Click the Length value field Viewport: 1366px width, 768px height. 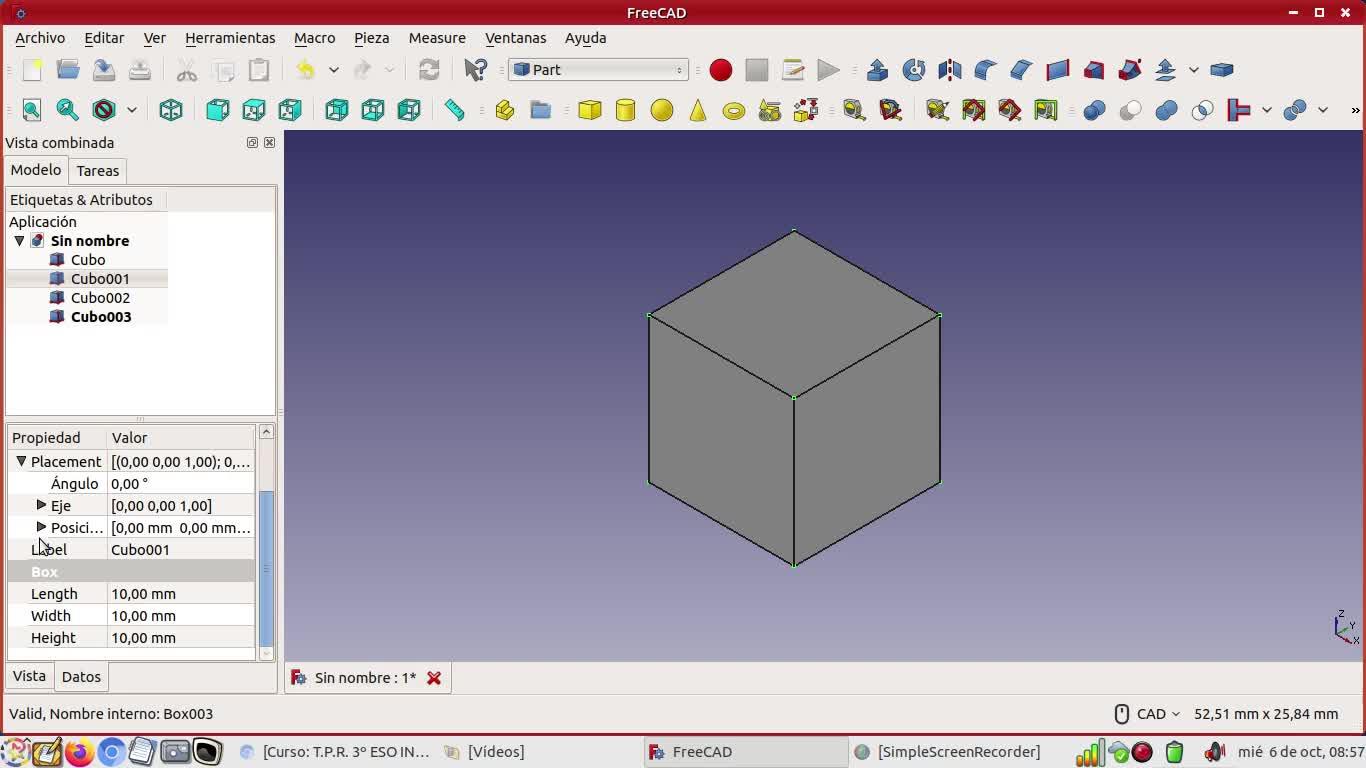[180, 594]
